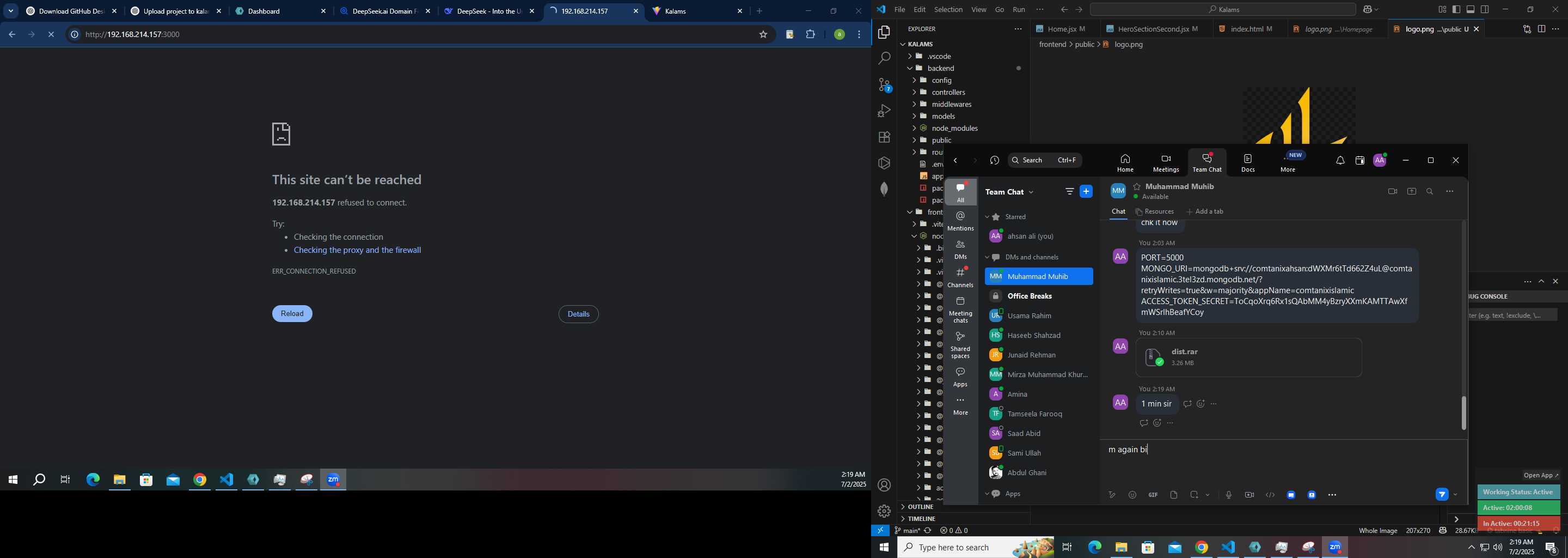Open Zoom Meetings tab

coord(1166,163)
